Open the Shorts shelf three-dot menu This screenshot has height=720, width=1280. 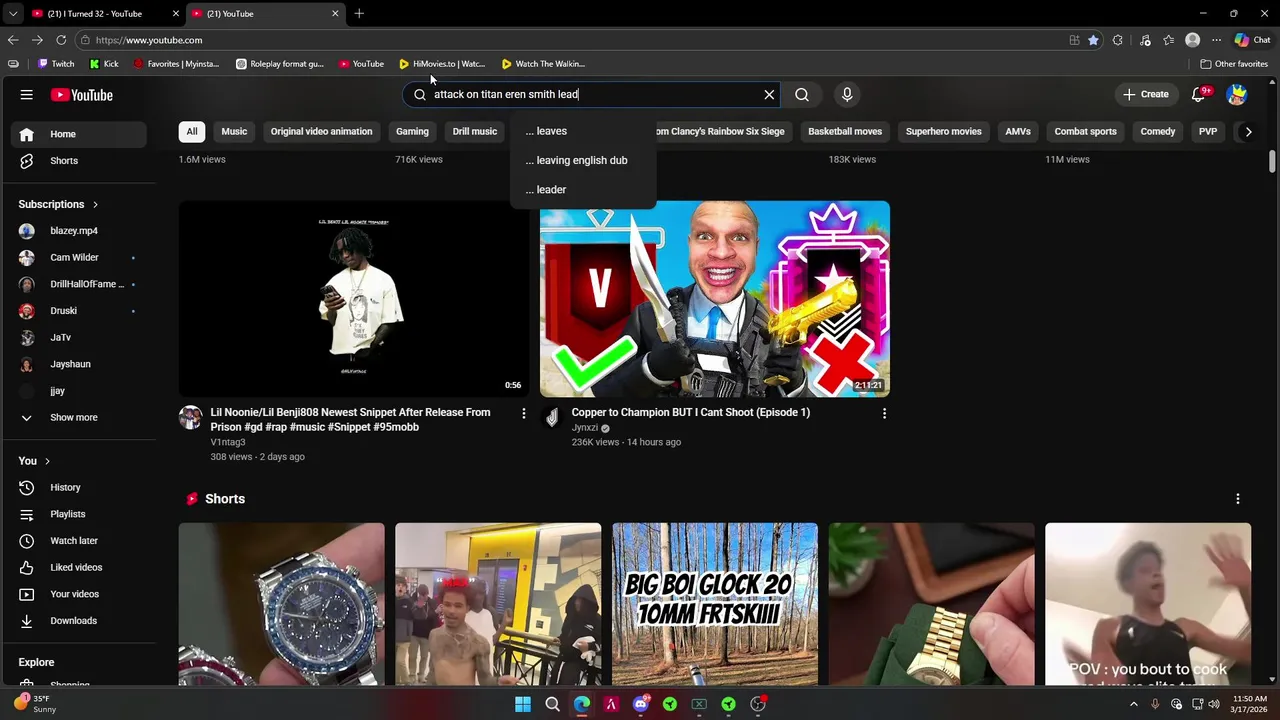tap(1238, 499)
